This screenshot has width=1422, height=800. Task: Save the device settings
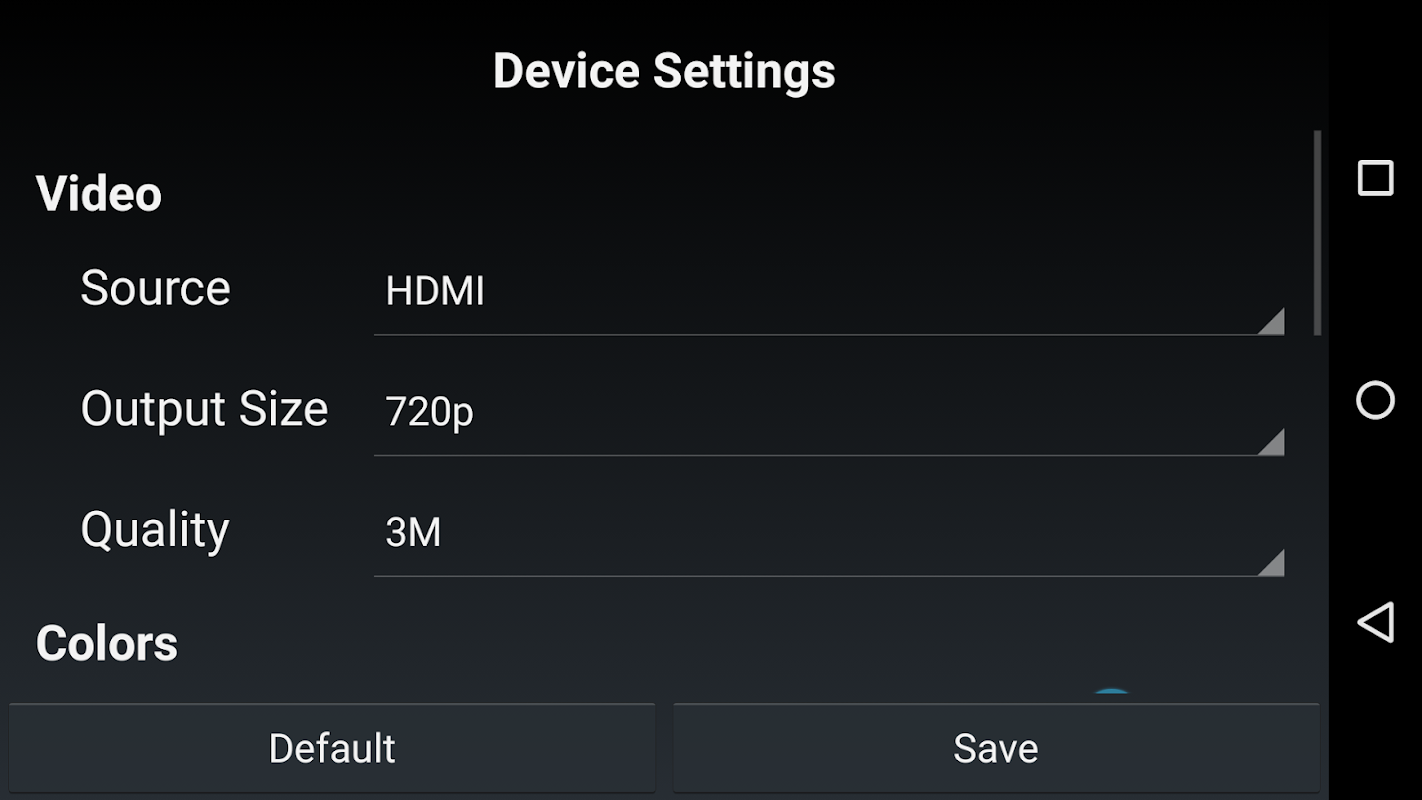pyautogui.click(x=996, y=748)
